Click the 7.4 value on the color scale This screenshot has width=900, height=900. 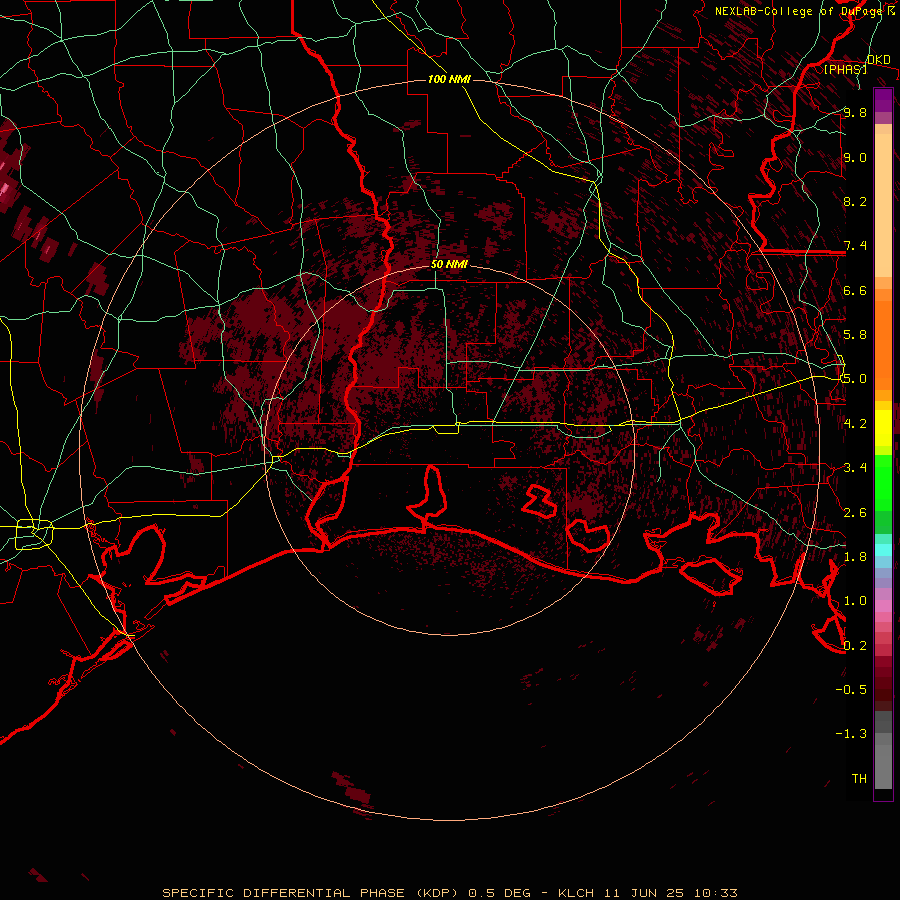coord(855,246)
